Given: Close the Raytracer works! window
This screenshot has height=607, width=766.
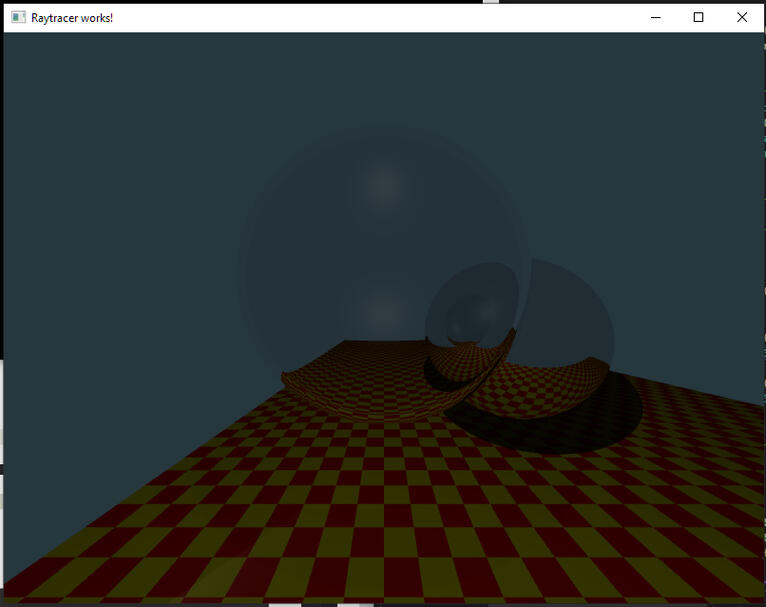Looking at the screenshot, I should (742, 18).
